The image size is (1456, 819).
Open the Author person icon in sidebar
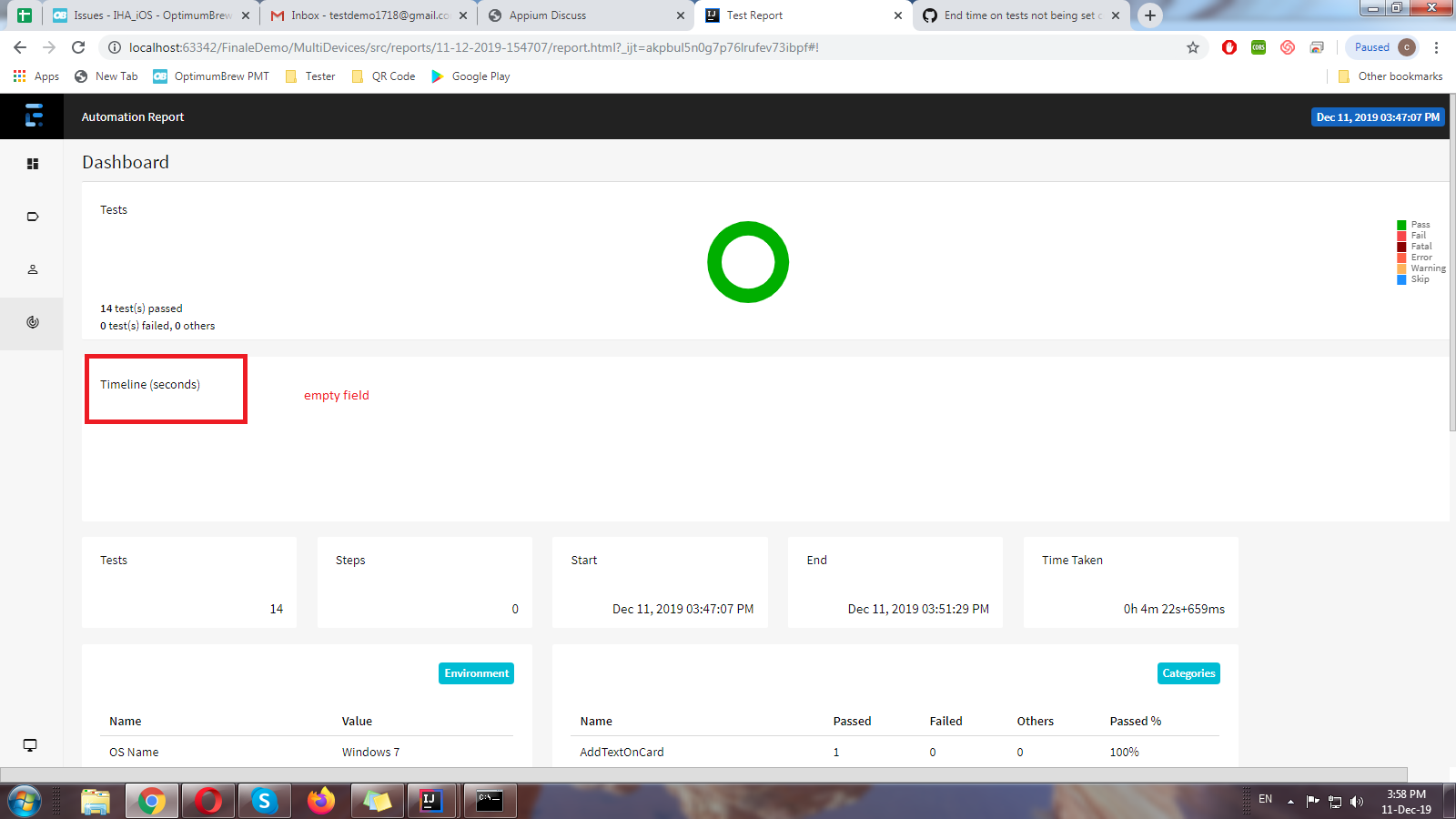coord(33,269)
